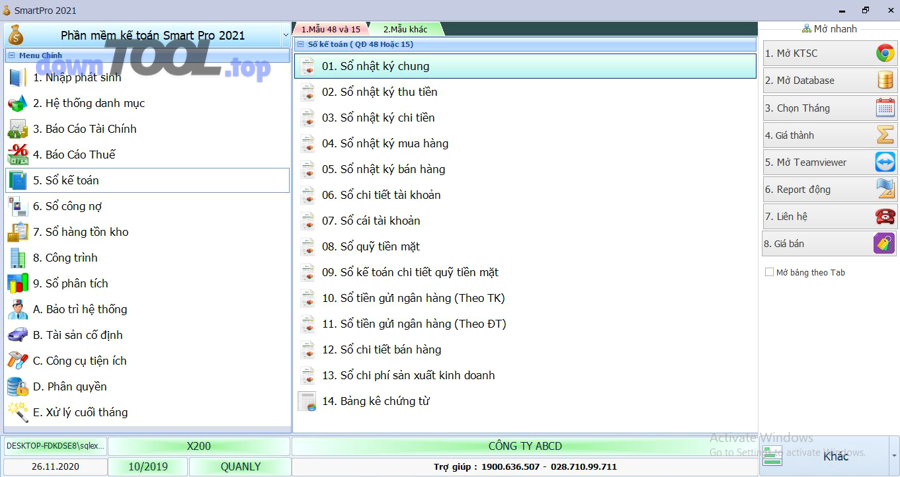Open 08. Sổ quỹ tiền mặt

pos(525,247)
